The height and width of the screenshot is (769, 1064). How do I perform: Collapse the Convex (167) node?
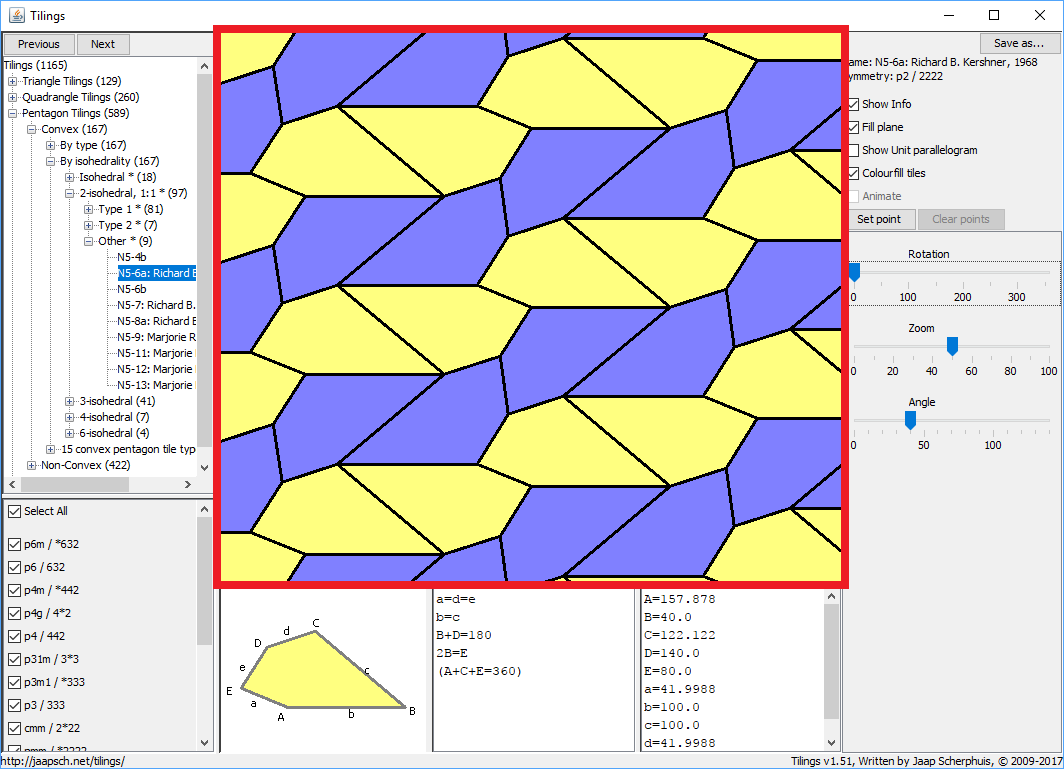(31, 130)
